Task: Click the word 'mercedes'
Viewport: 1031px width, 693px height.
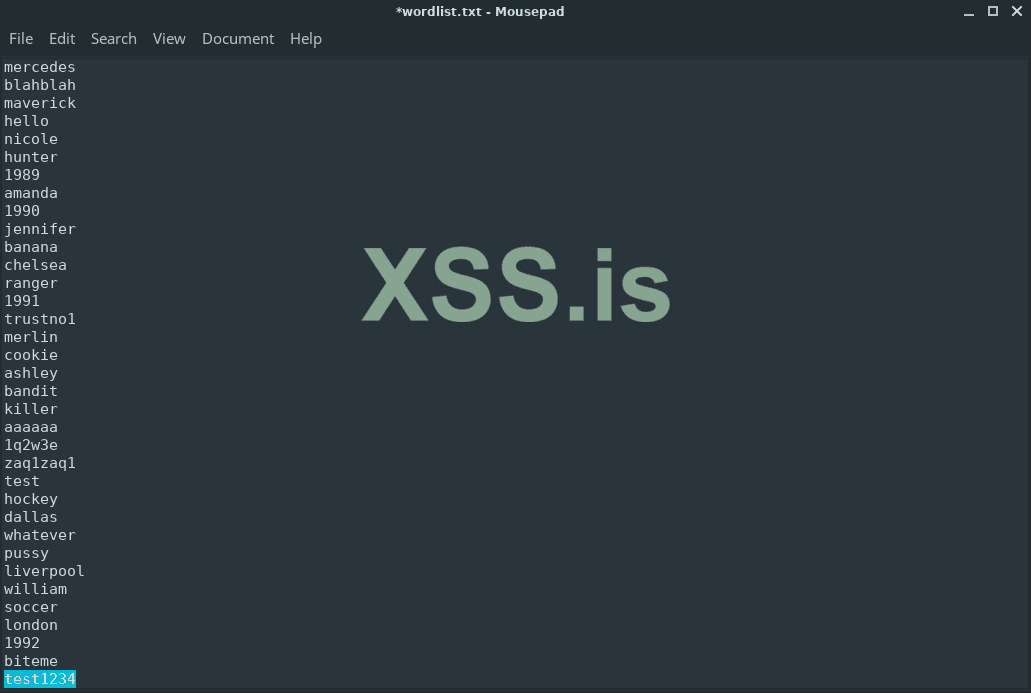Action: coord(39,67)
